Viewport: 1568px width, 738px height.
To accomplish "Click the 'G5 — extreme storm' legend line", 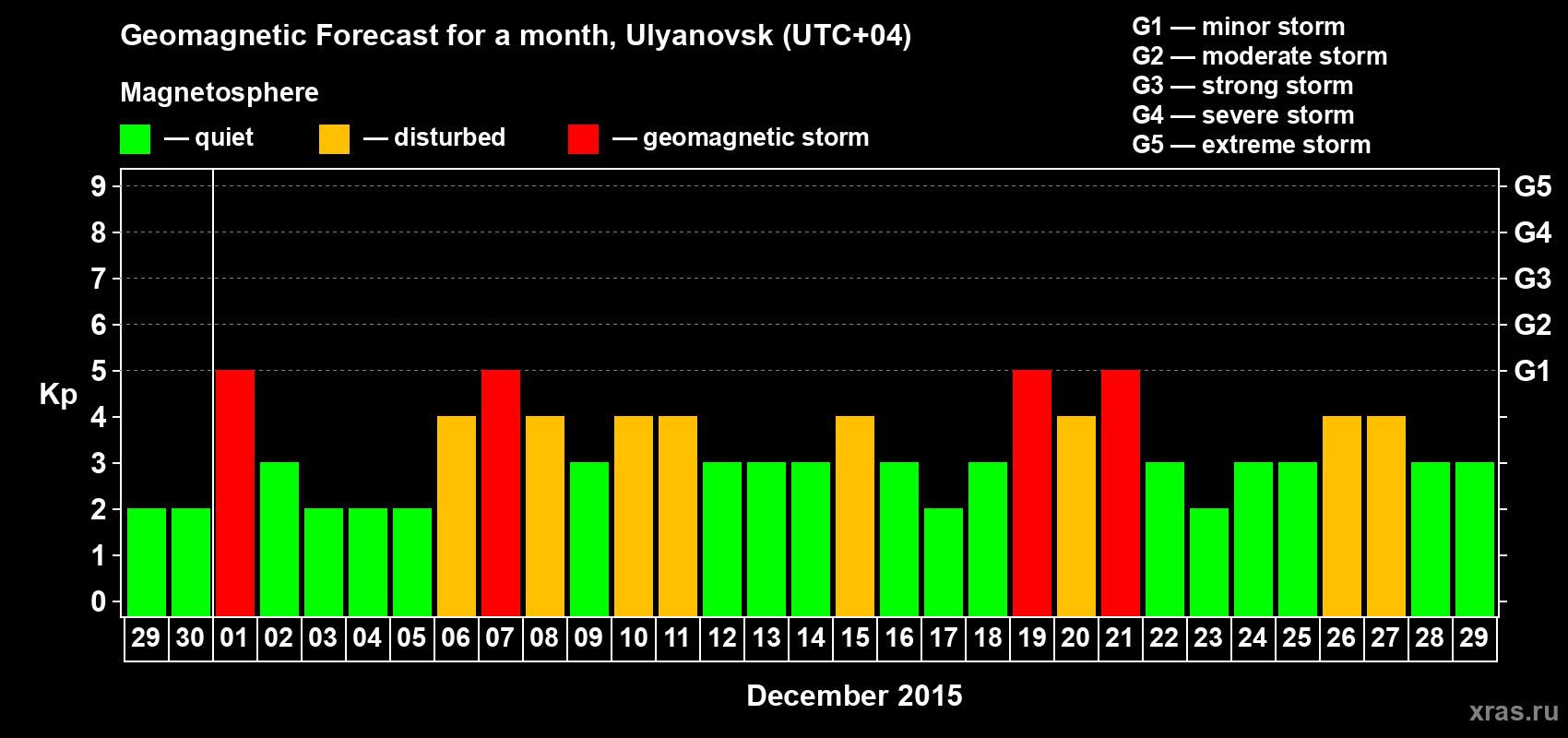I will click(1252, 145).
